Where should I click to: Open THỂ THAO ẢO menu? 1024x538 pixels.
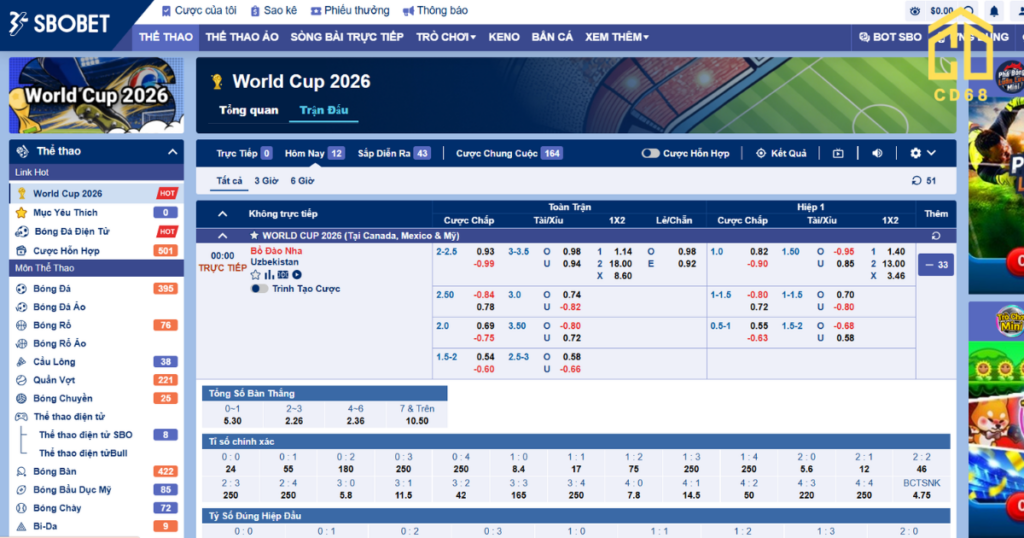[x=242, y=37]
